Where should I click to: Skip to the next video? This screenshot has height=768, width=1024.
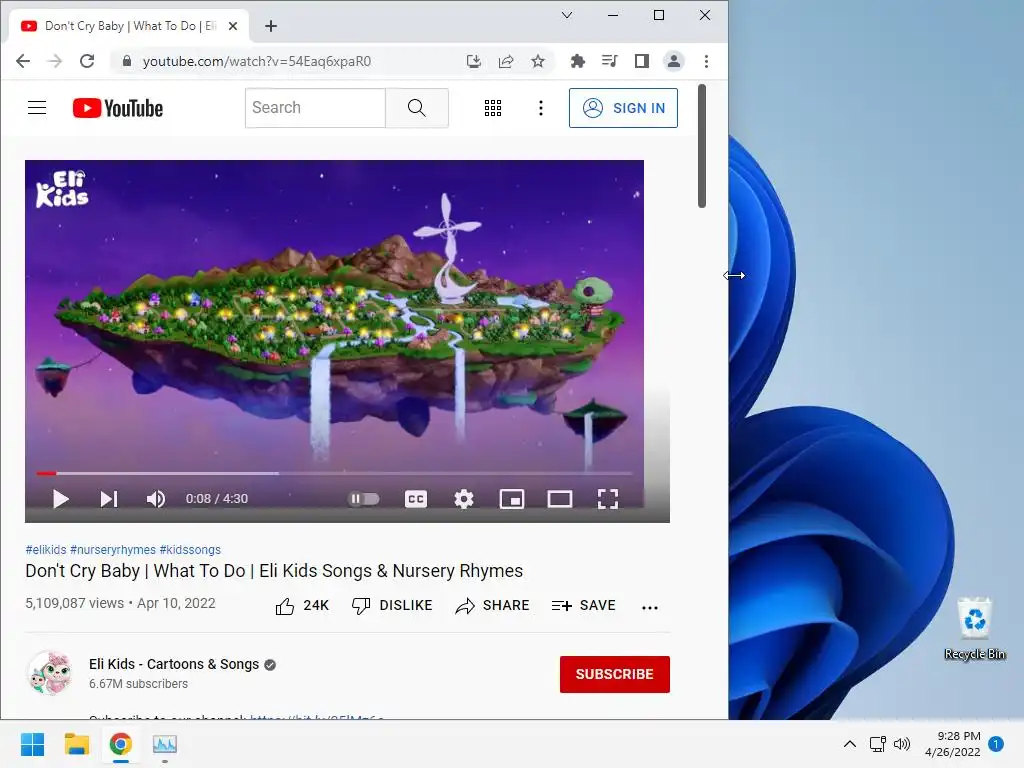[x=109, y=499]
